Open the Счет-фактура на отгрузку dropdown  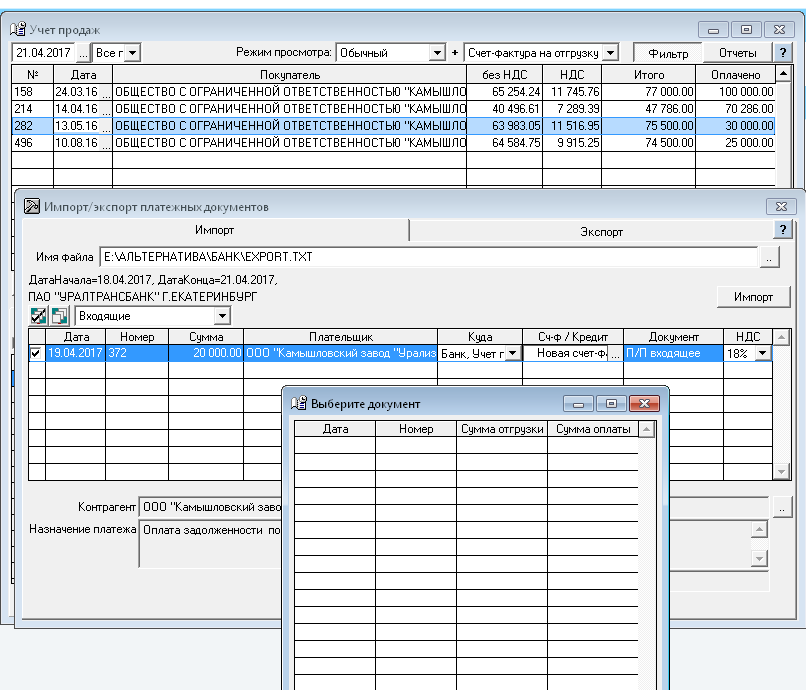[x=611, y=52]
